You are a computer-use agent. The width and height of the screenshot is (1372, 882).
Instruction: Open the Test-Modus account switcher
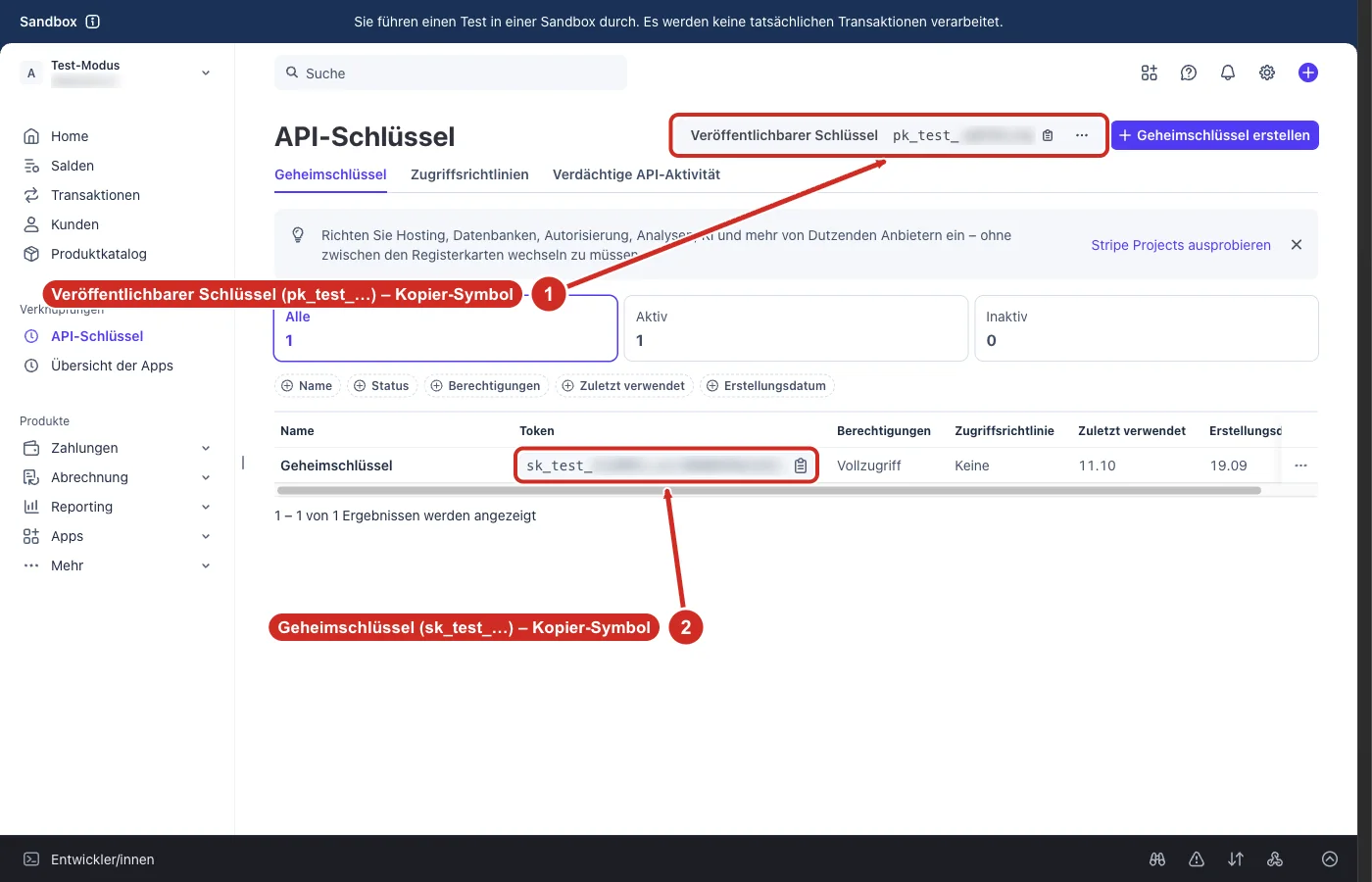click(118, 73)
